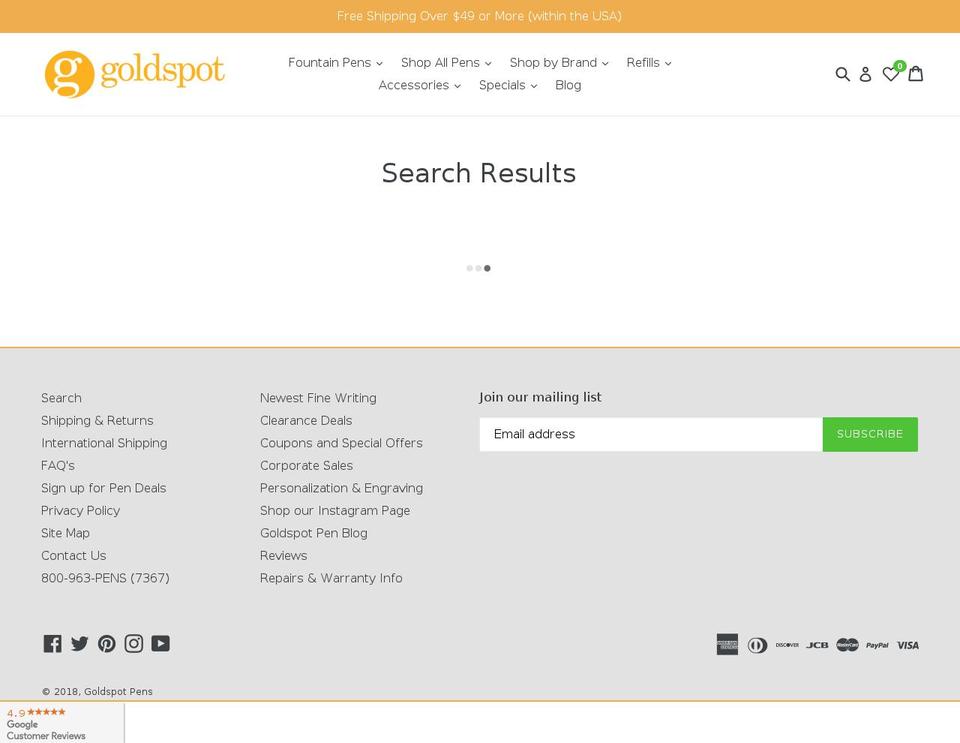
Task: Expand the Fountain Pens menu
Action: coord(335,62)
